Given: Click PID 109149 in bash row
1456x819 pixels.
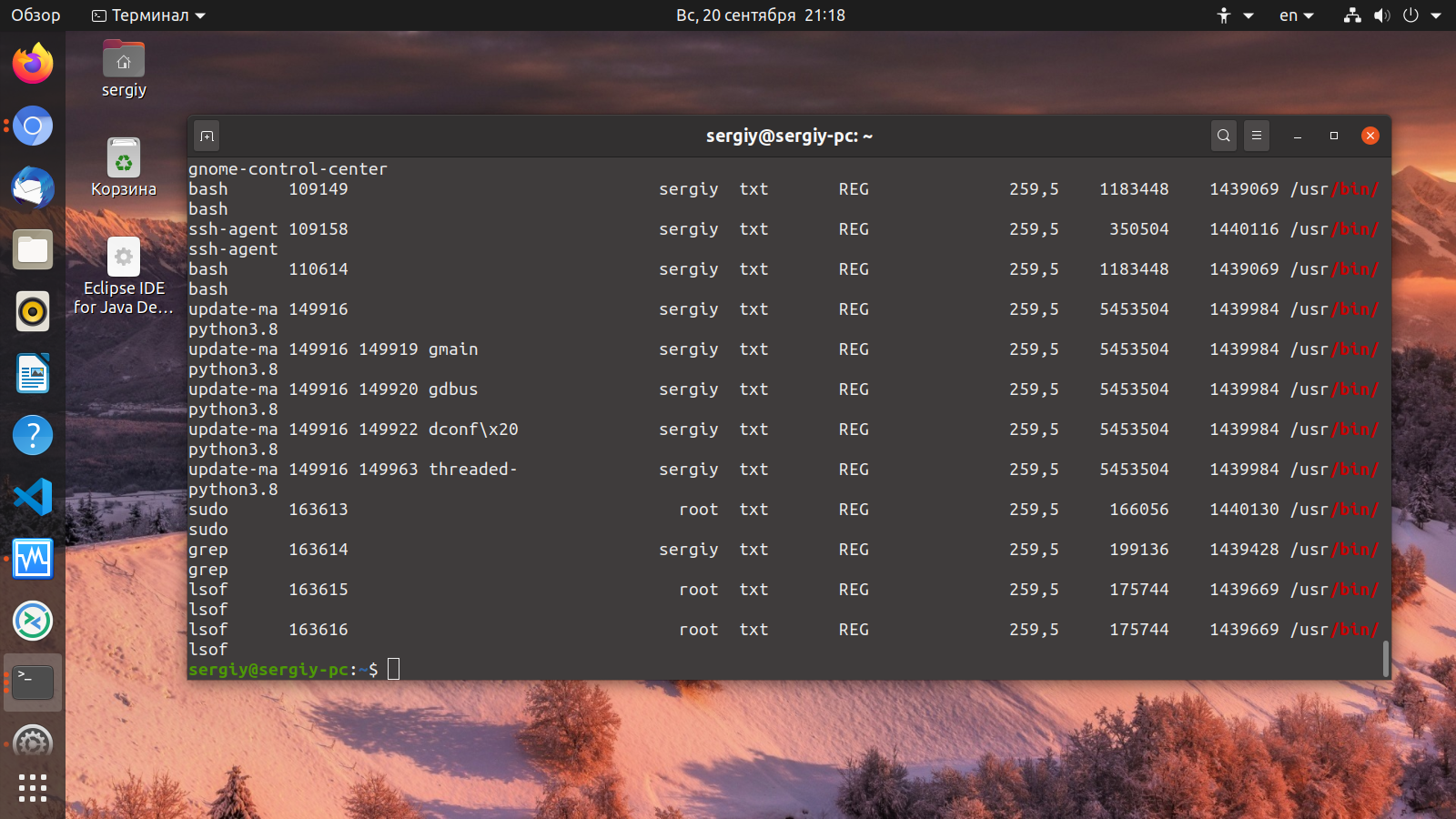Looking at the screenshot, I should click(x=318, y=189).
